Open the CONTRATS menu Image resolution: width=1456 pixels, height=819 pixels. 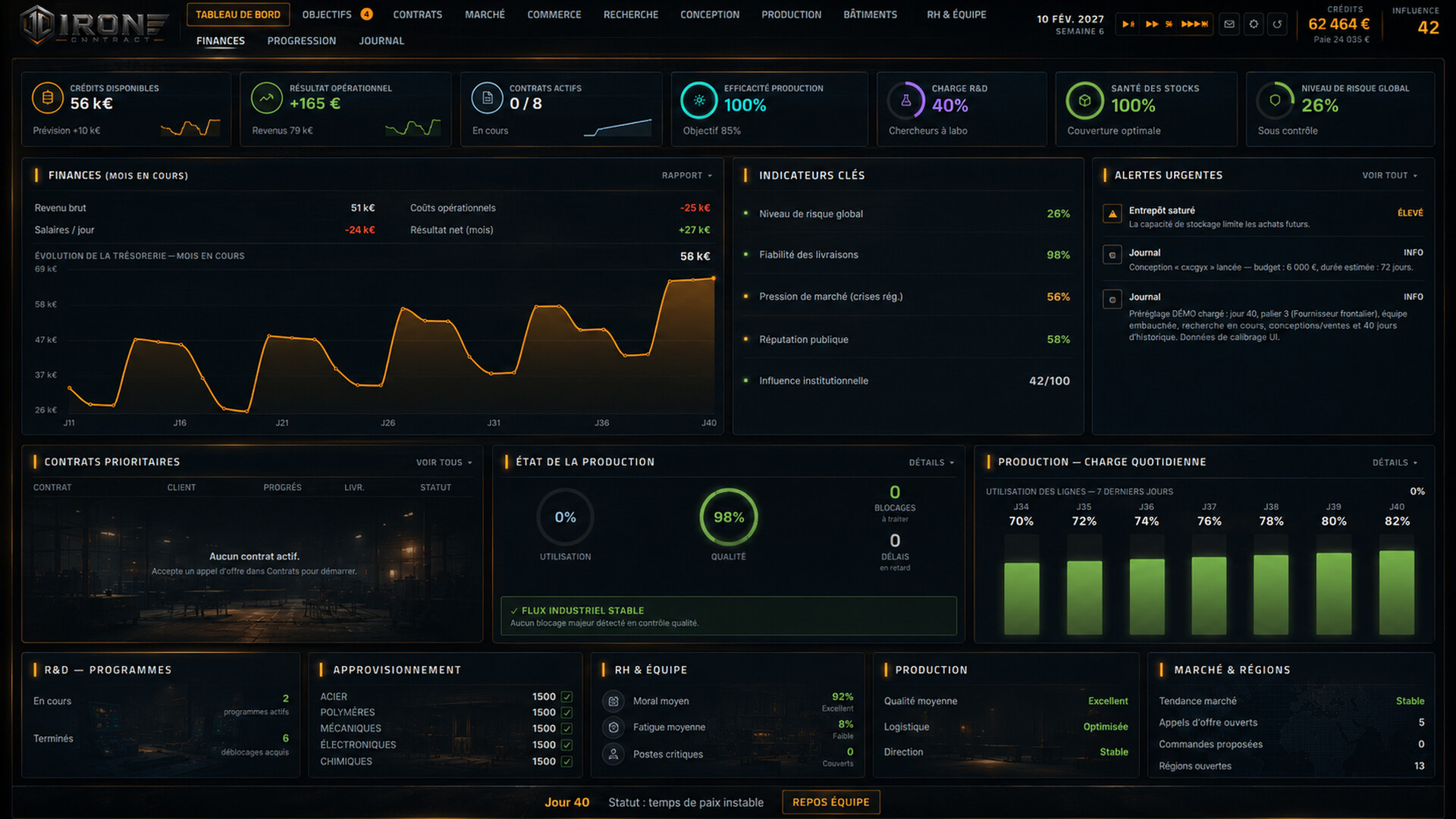pyautogui.click(x=417, y=14)
